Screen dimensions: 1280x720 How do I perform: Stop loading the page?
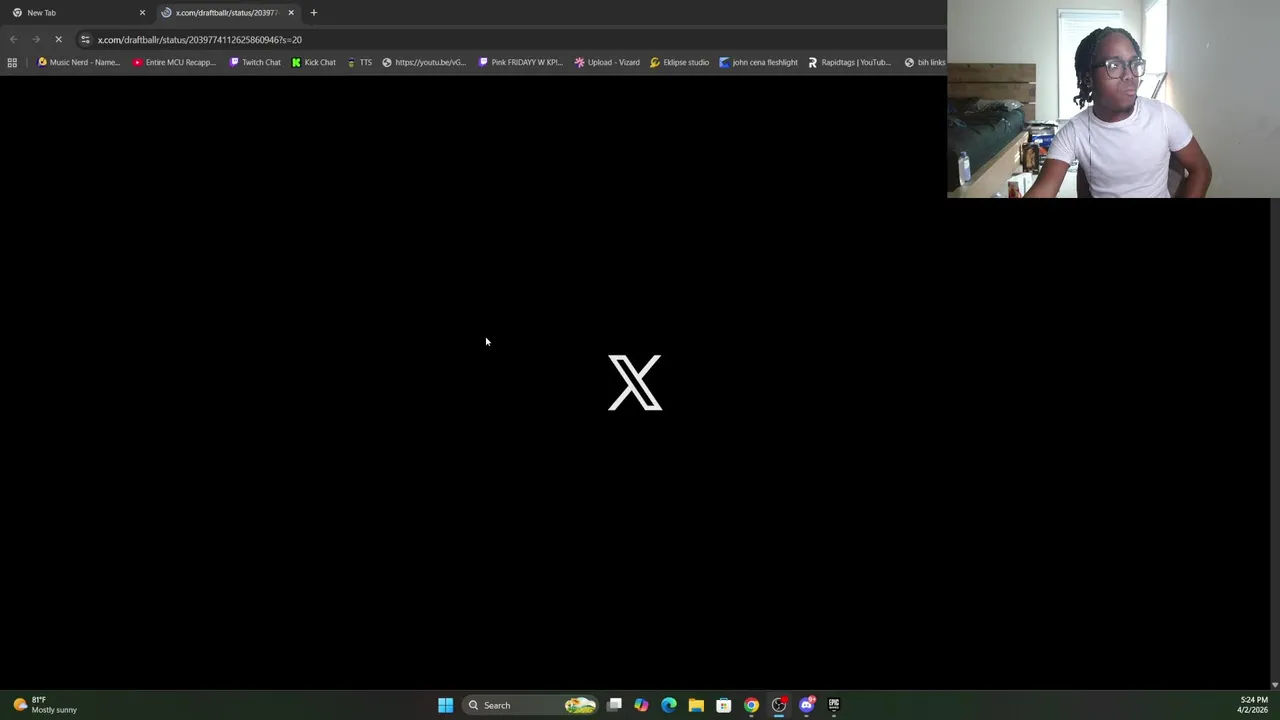coord(58,39)
